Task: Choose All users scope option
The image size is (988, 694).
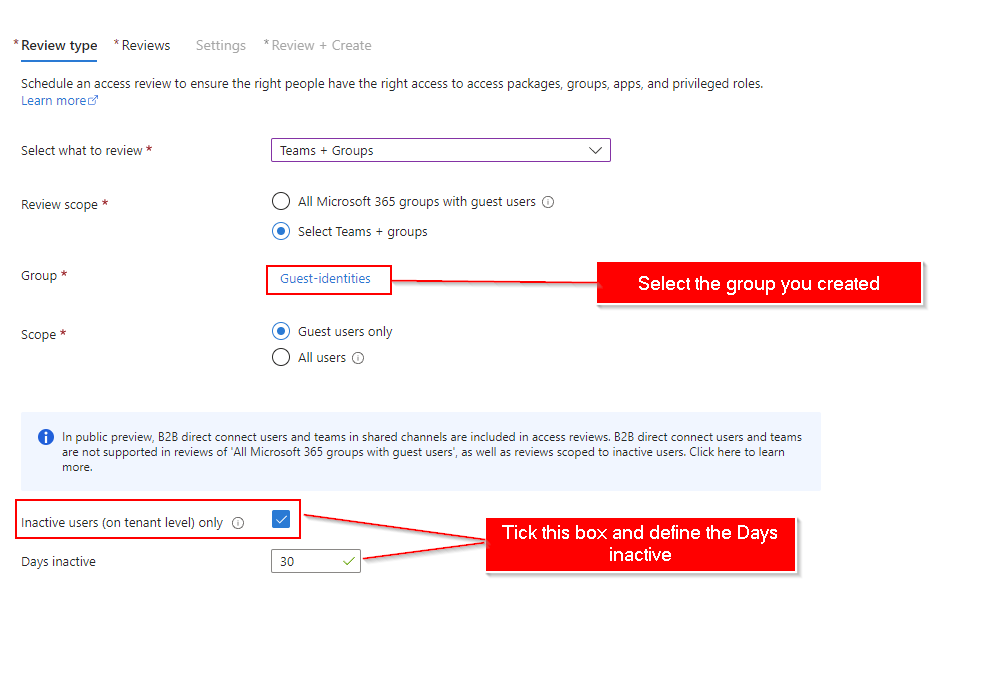Action: 281,357
